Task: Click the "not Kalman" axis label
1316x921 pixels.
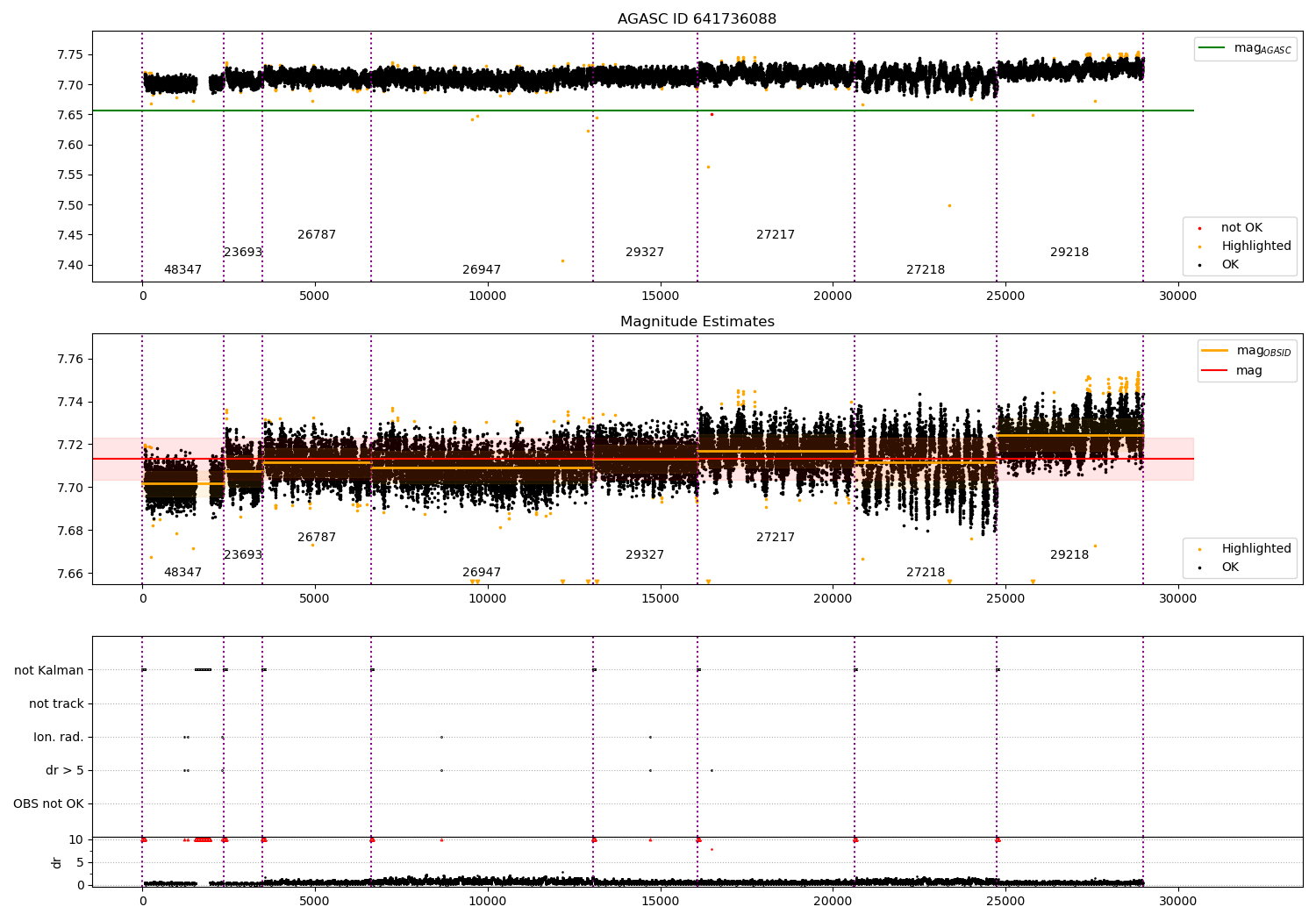Action: tap(49, 670)
